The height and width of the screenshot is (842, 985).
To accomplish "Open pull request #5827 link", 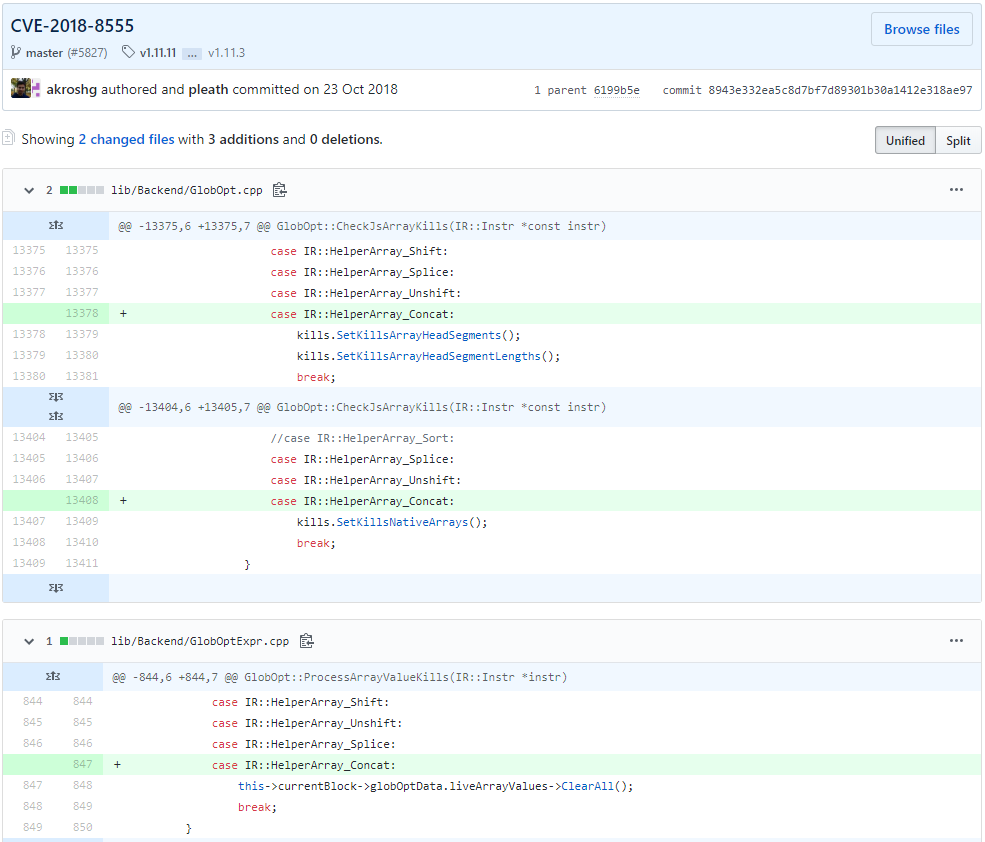I will [x=87, y=53].
